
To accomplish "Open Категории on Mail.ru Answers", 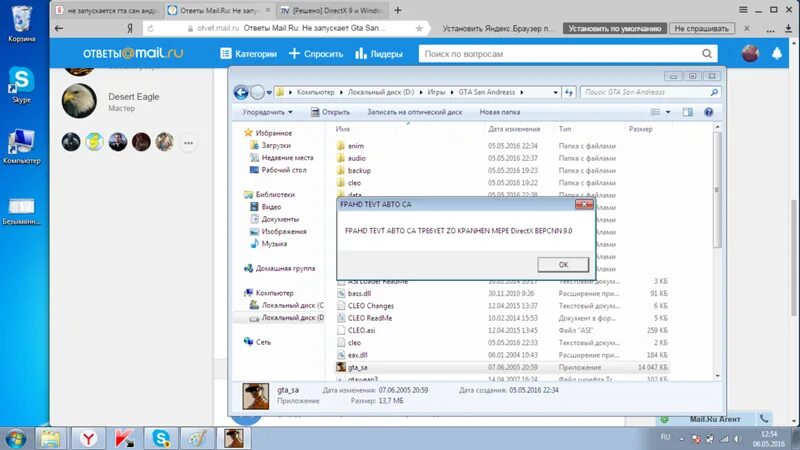I will point(248,54).
